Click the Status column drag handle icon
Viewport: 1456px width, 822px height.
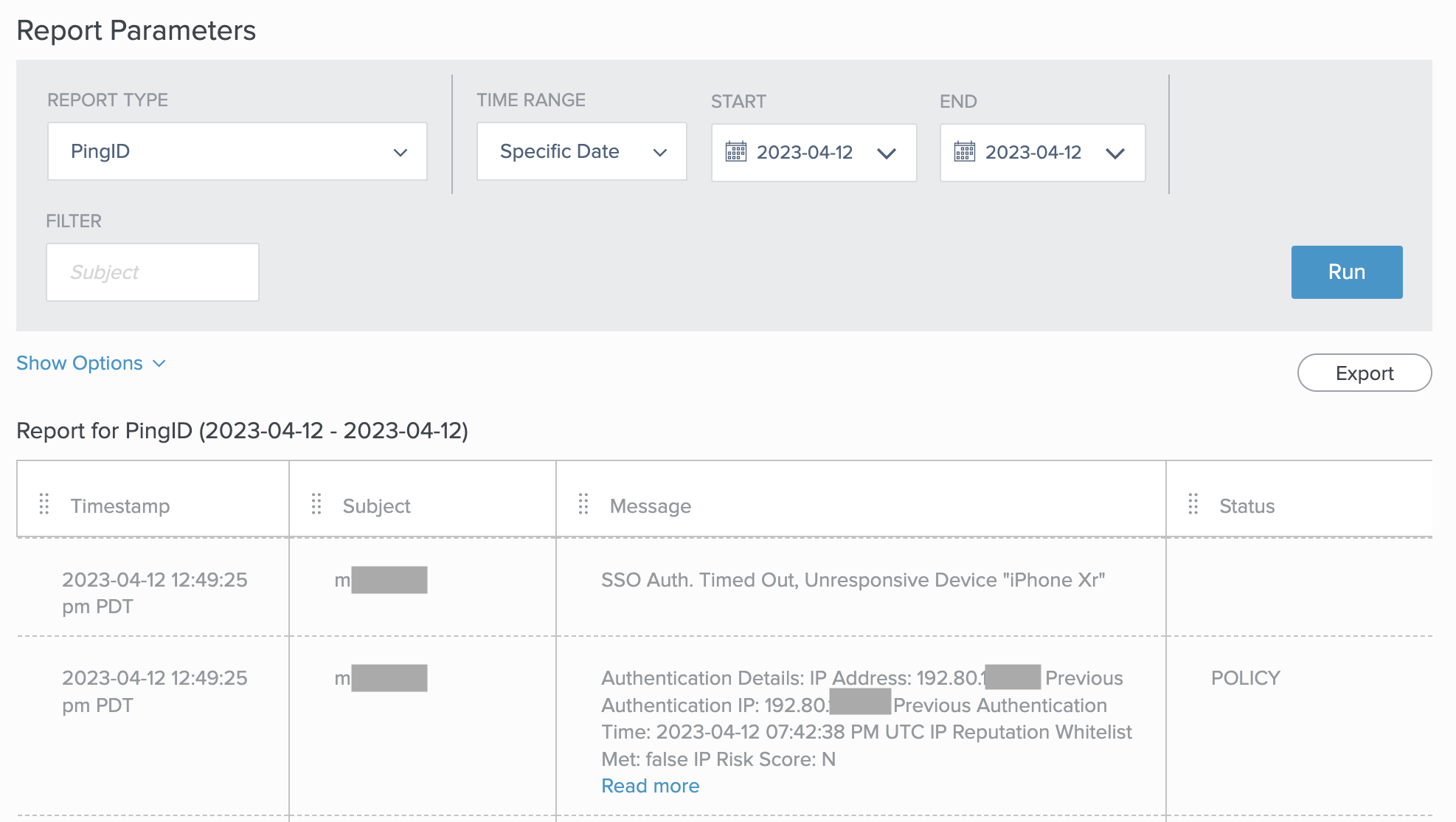click(1193, 505)
